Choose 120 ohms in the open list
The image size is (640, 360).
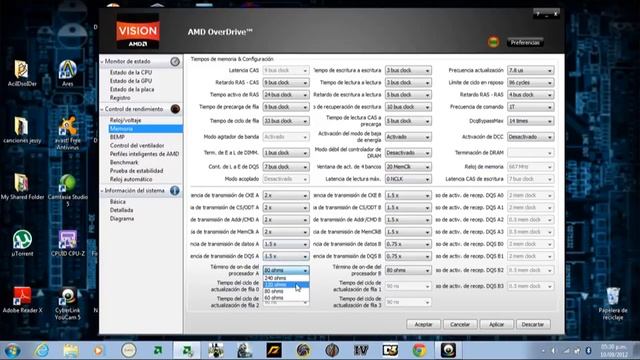286,284
